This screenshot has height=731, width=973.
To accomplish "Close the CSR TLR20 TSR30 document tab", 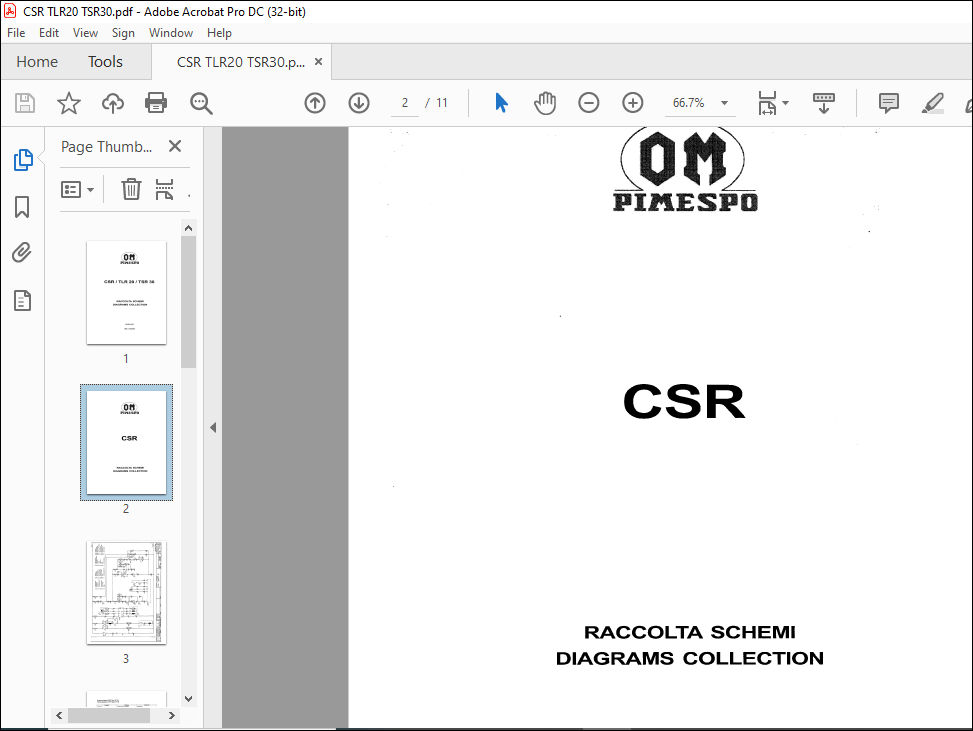I will [318, 62].
